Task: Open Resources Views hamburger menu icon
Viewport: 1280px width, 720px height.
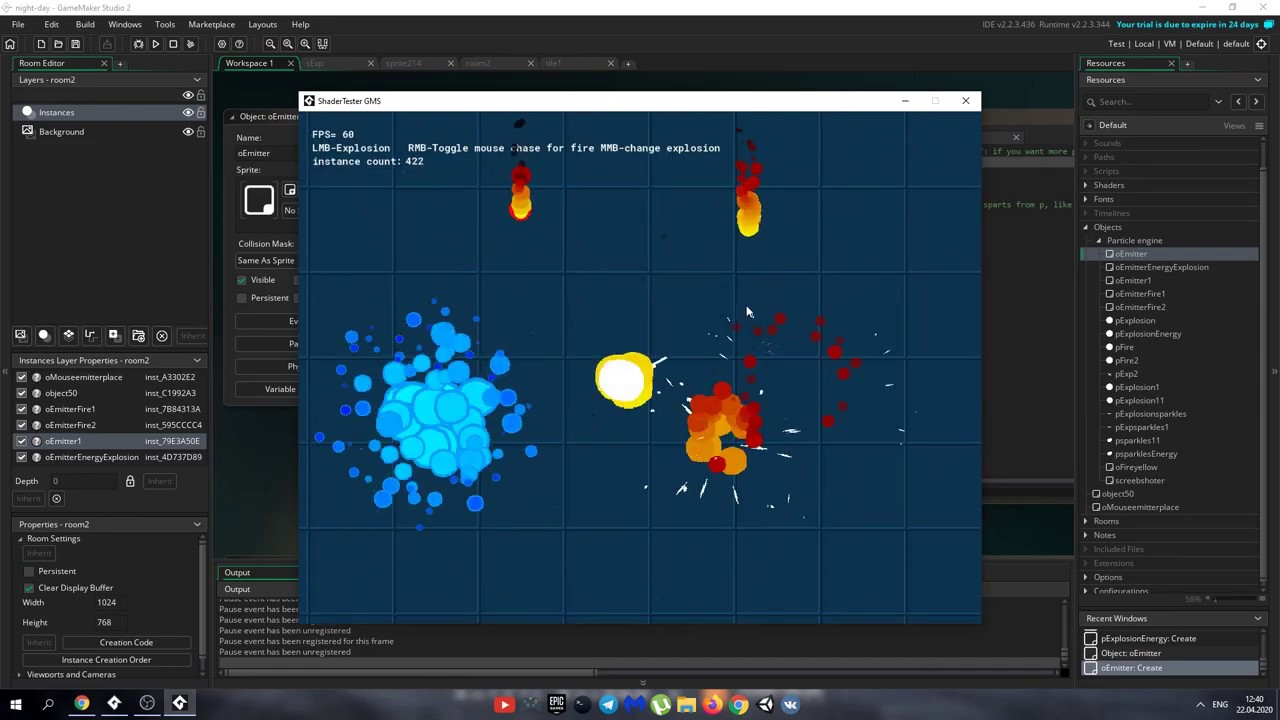Action: click(1259, 126)
